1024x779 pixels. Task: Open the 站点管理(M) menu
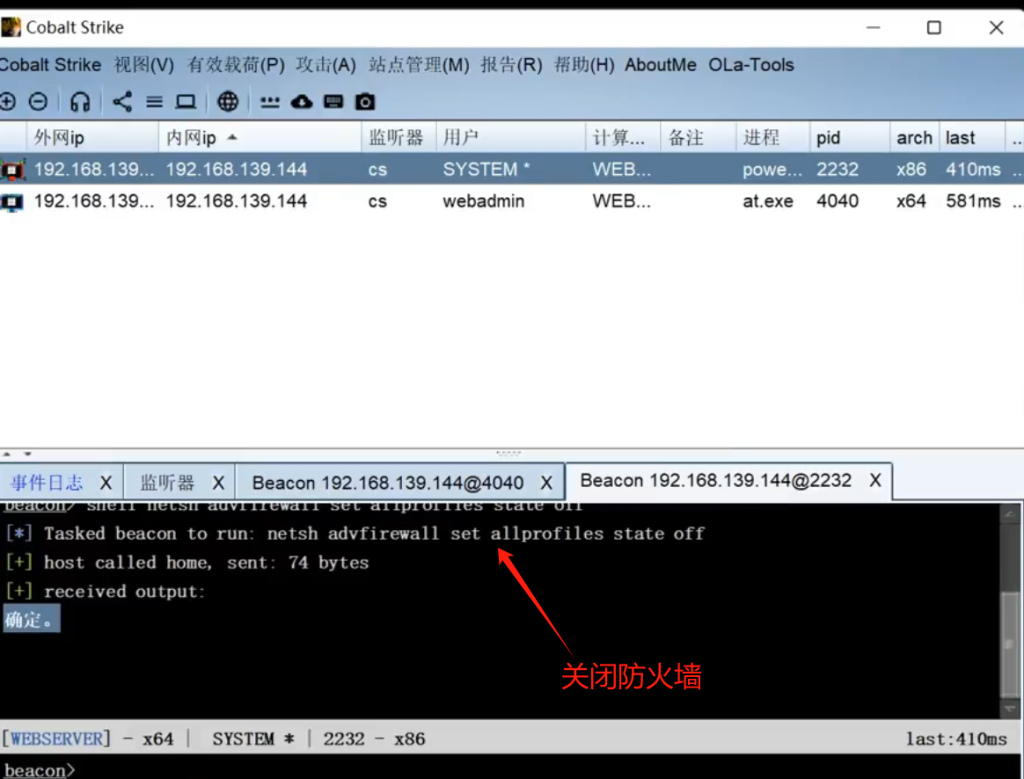coord(419,65)
